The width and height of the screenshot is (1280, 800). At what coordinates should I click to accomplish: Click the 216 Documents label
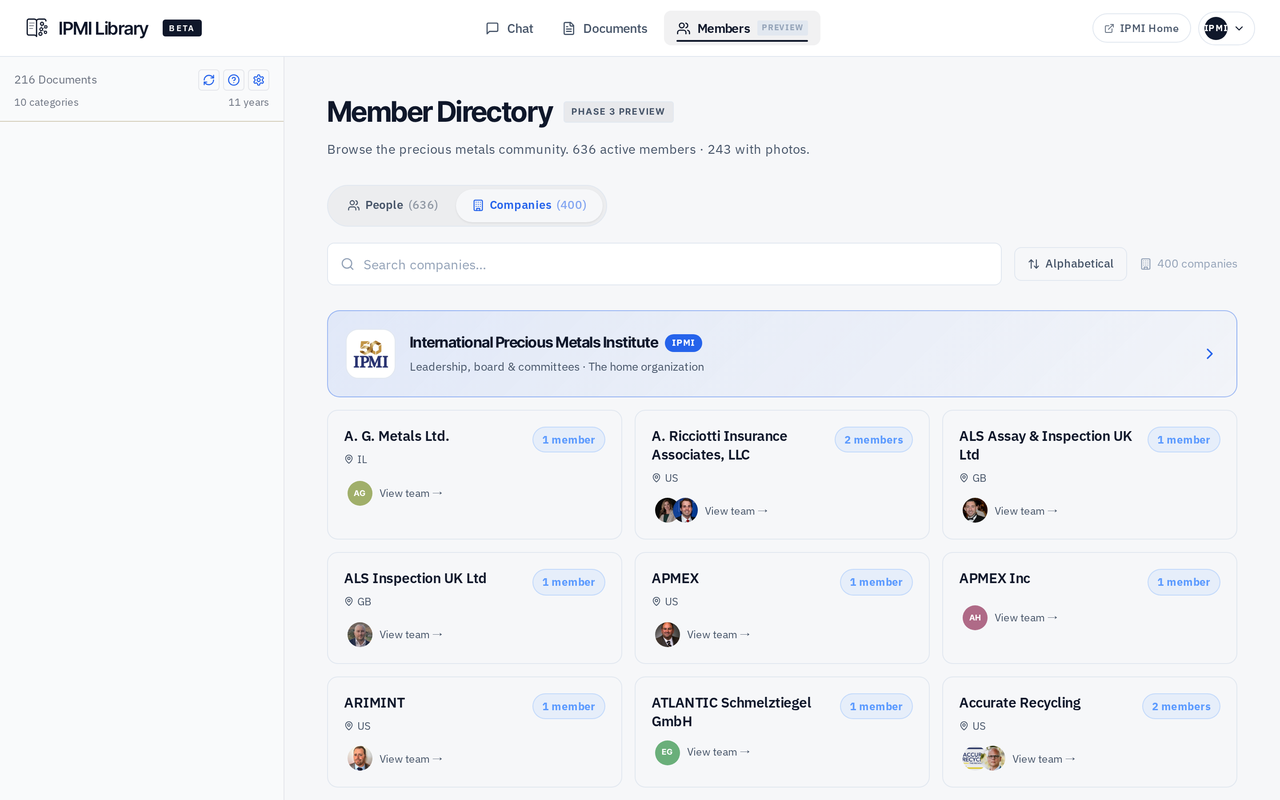click(x=56, y=80)
